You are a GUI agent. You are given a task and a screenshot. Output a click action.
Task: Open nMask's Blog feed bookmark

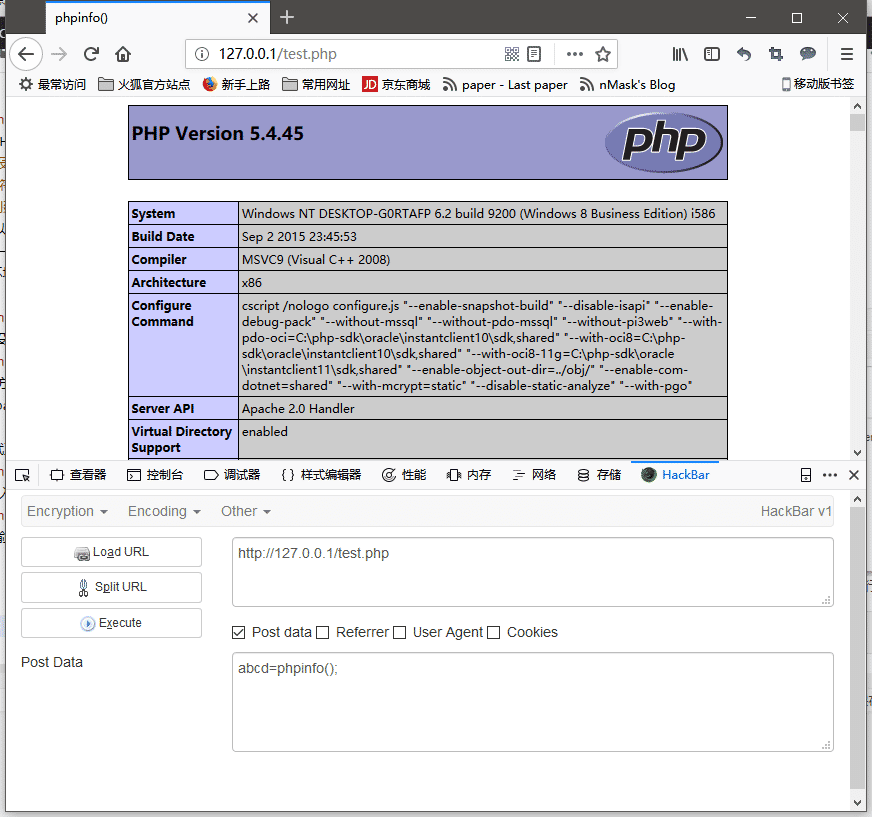click(x=627, y=85)
